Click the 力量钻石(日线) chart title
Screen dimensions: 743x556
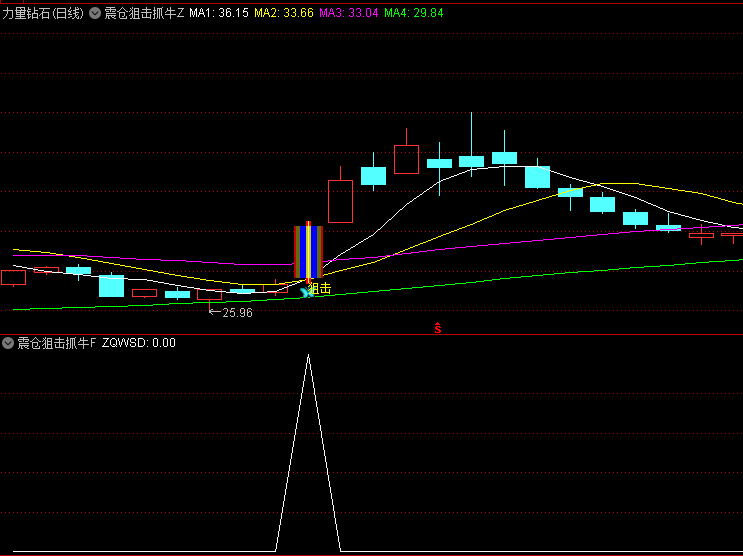click(42, 13)
